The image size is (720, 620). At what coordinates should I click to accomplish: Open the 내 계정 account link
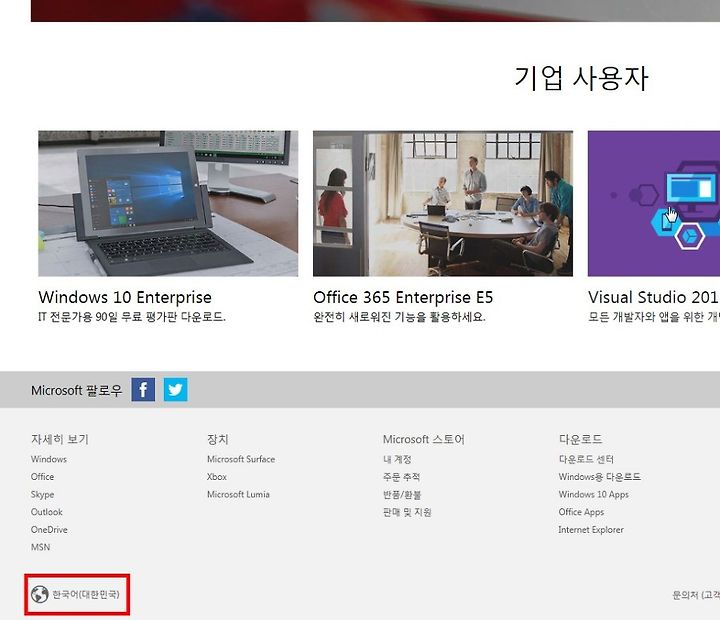tap(397, 459)
